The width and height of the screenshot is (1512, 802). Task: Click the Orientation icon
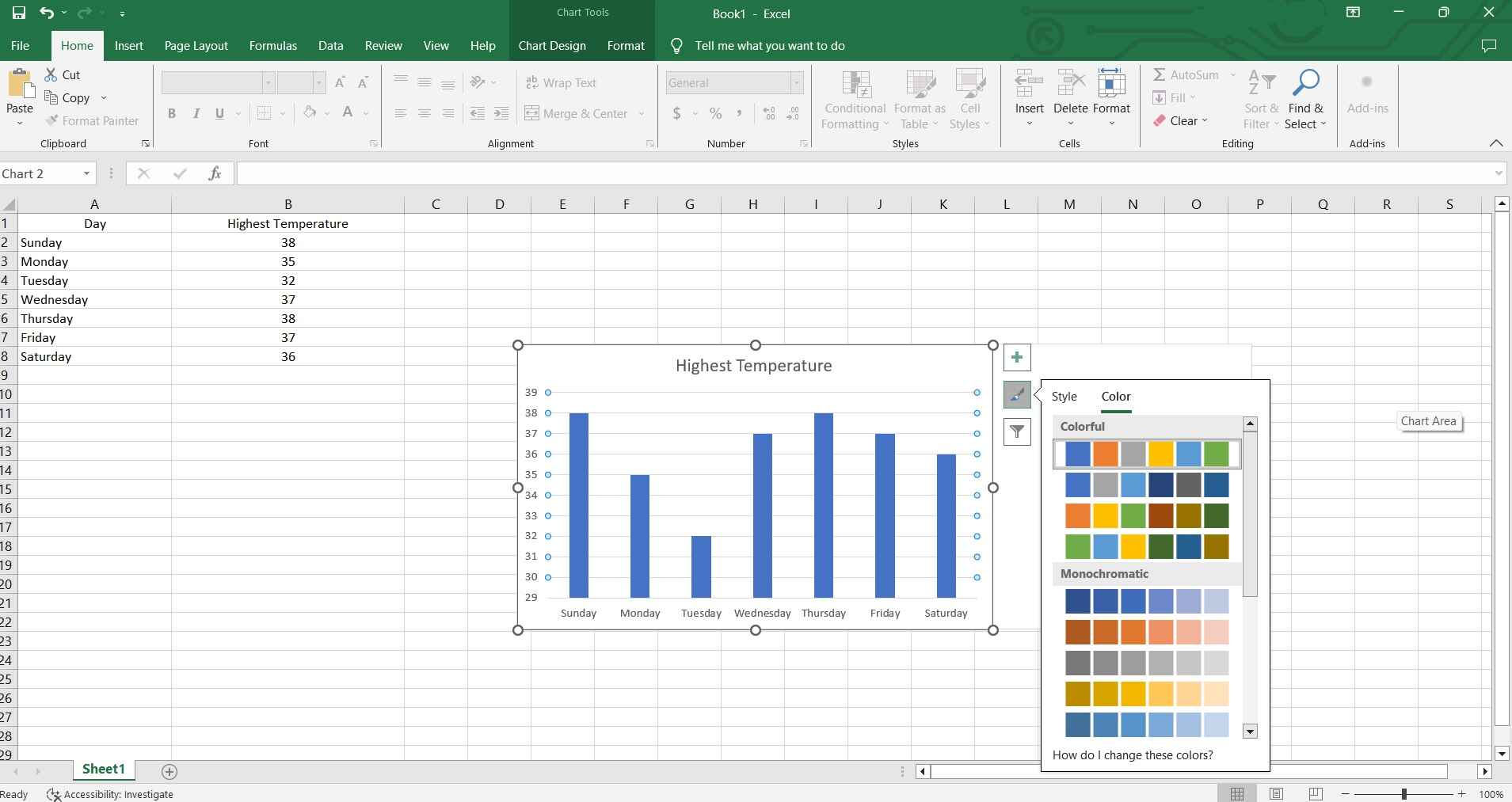pyautogui.click(x=478, y=82)
